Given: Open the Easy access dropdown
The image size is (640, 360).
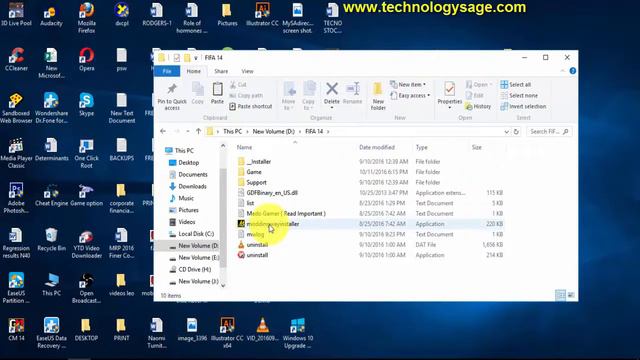Looking at the screenshot, I should (x=410, y=96).
